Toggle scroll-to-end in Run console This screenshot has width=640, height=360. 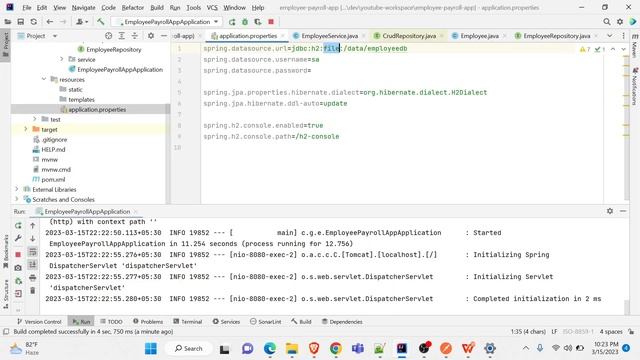point(33,265)
